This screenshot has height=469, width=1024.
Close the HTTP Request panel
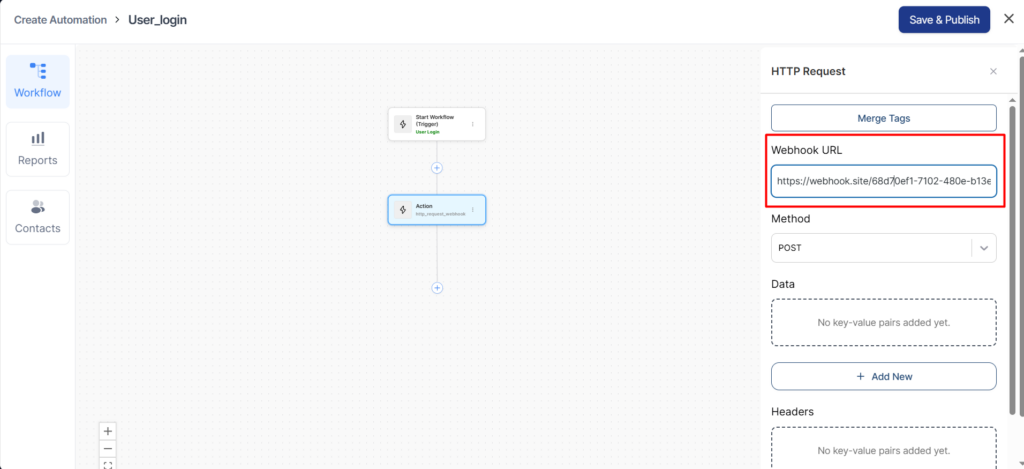993,72
